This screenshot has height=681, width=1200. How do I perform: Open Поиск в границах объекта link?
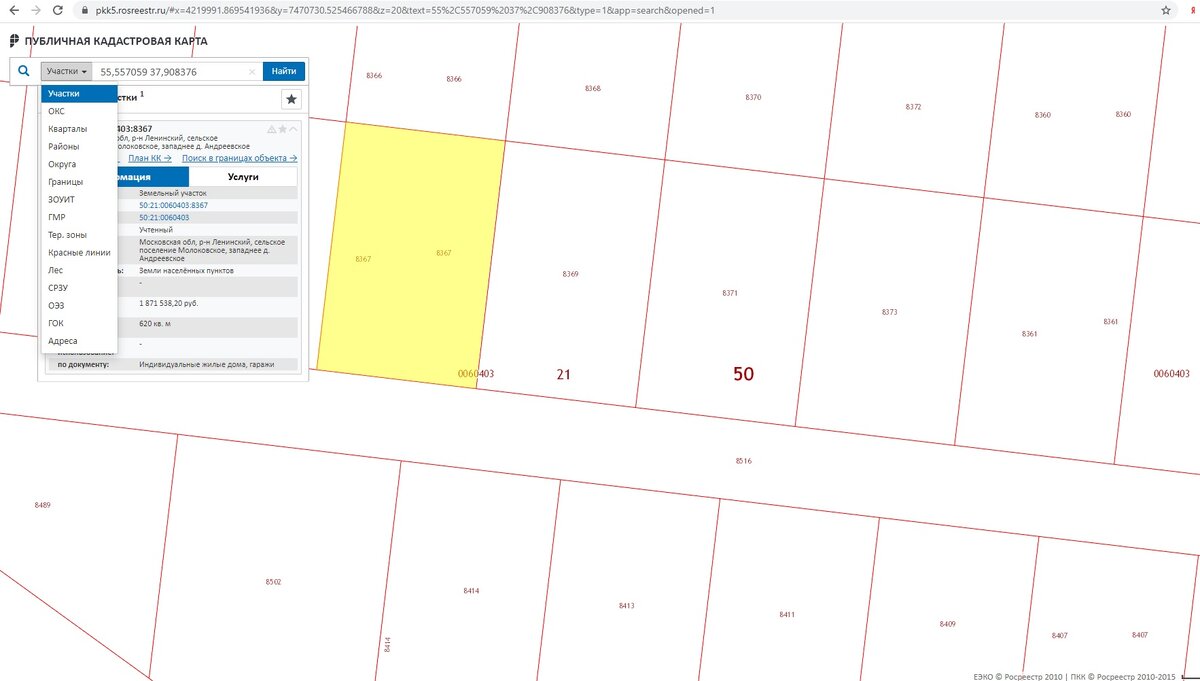point(240,158)
